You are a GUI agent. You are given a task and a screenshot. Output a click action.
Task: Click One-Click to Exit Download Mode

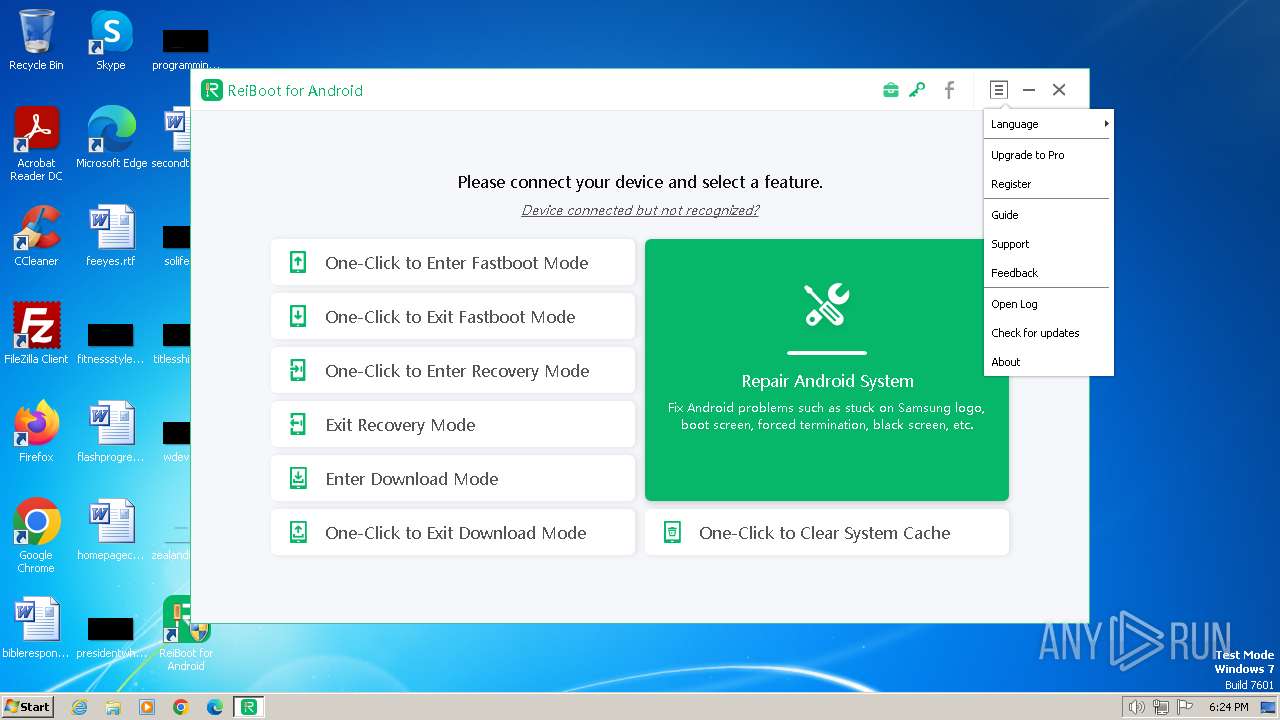pos(453,533)
